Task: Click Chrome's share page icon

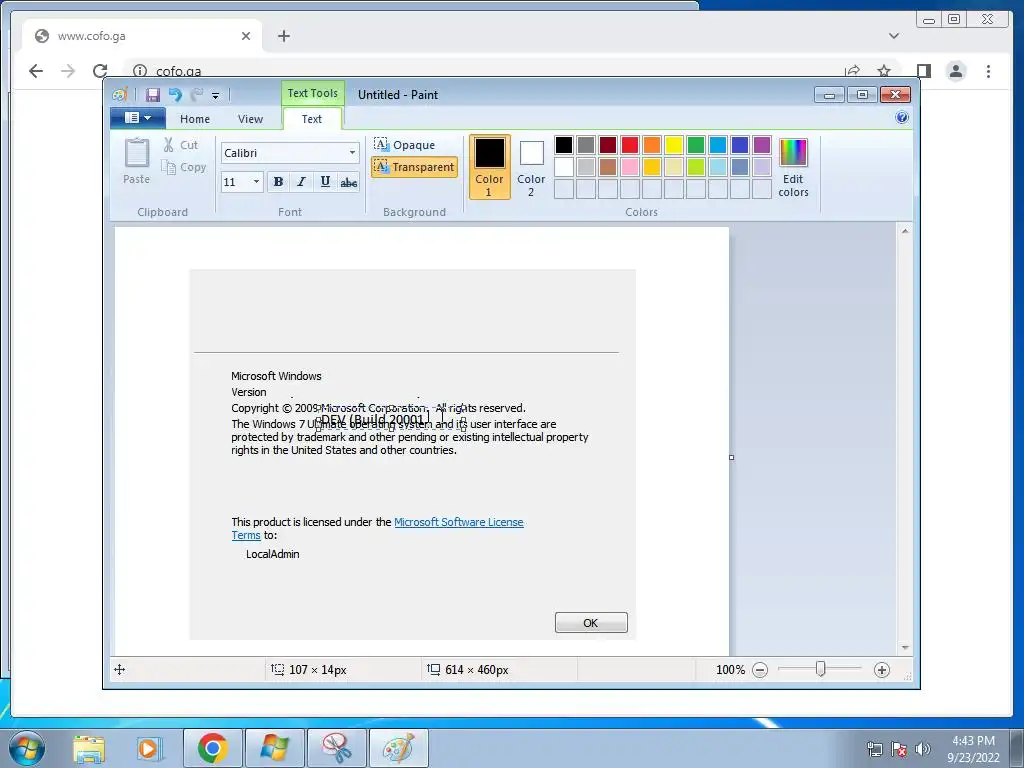Action: pos(852,71)
